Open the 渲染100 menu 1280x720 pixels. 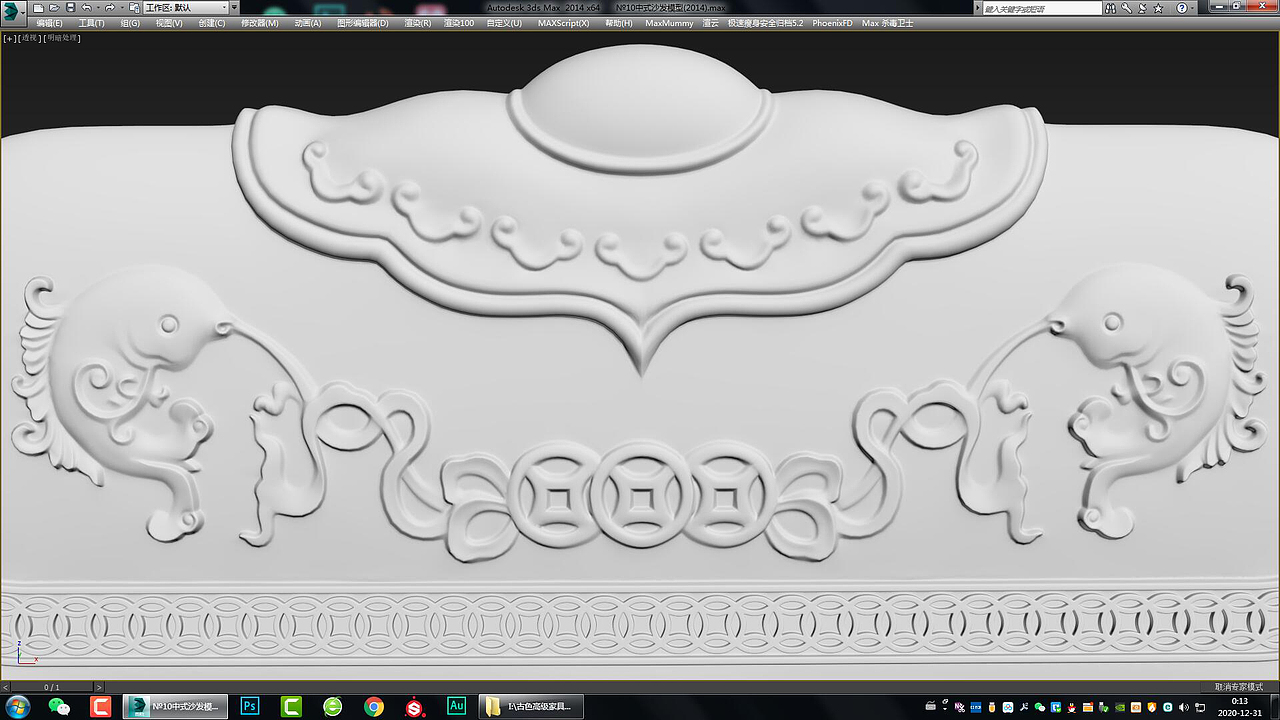pyautogui.click(x=459, y=23)
